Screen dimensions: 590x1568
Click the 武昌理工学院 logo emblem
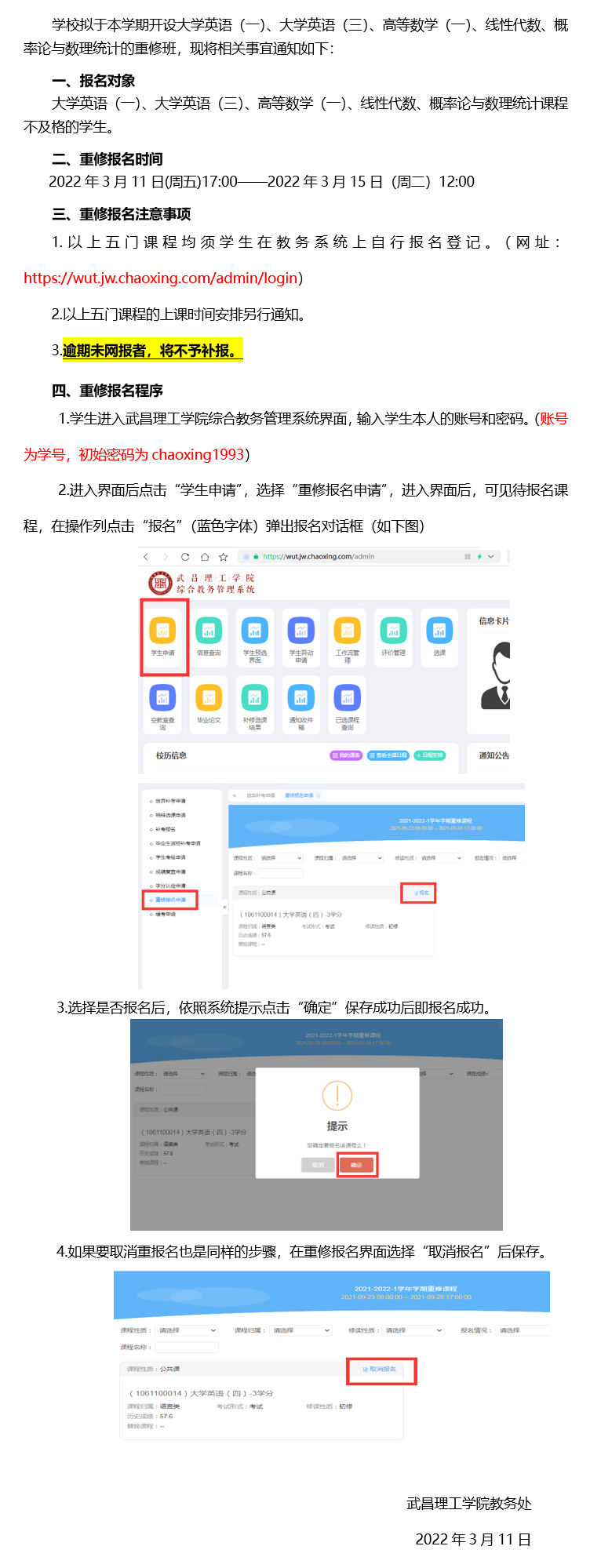pos(160,583)
